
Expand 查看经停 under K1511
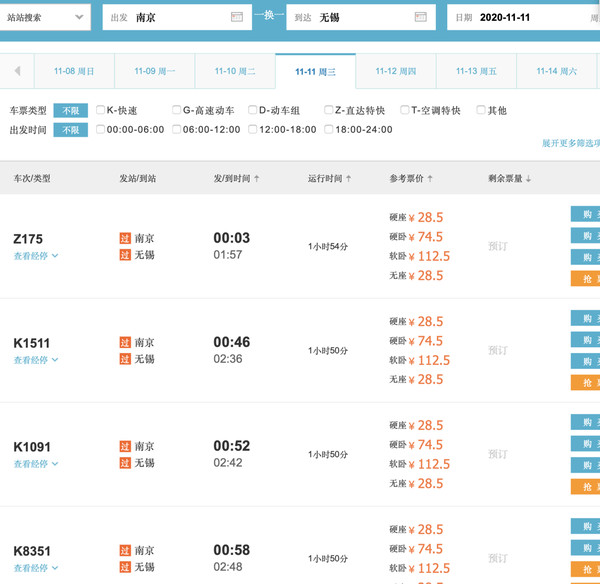point(36,360)
